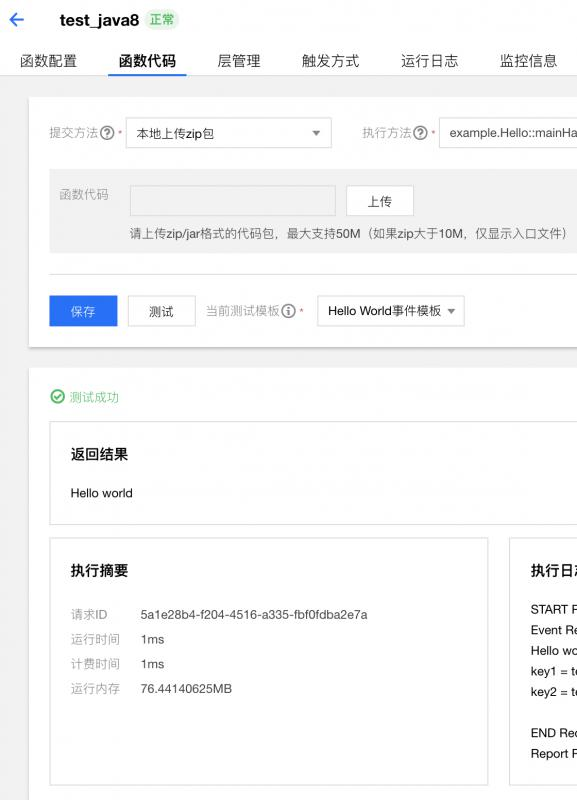This screenshot has width=577, height=800.
Task: Click the 1ms value beside 计费时间
Action: [x=153, y=664]
